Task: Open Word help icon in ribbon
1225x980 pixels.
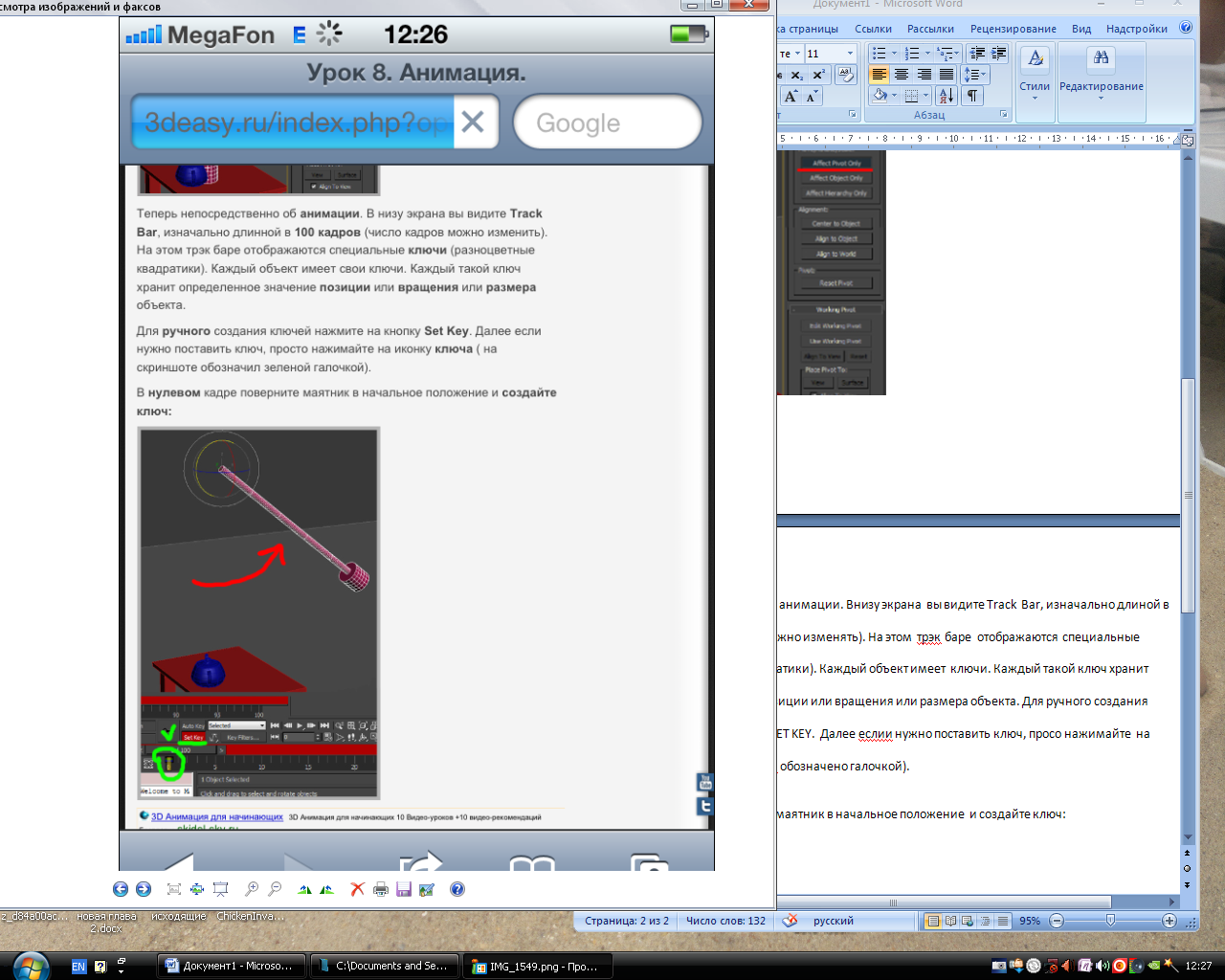Action: coord(1186,28)
